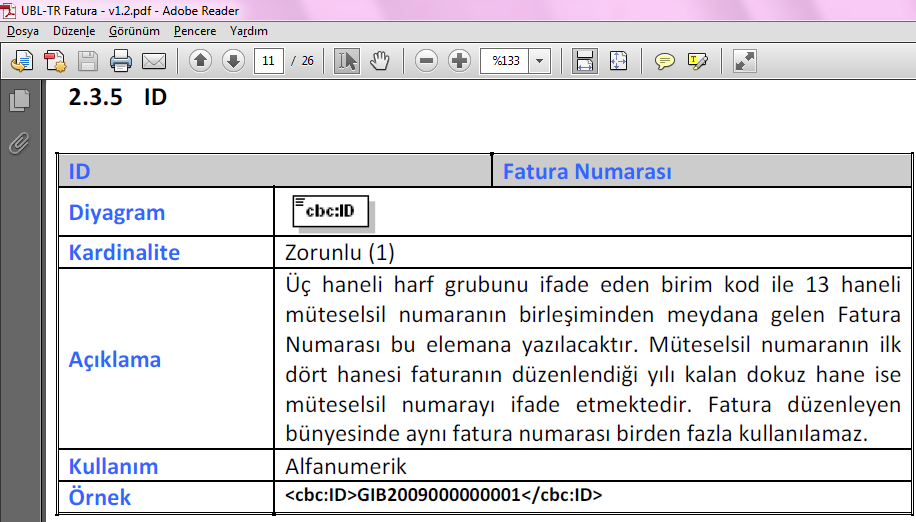Open the Dosya menu
This screenshot has width=916, height=522.
(x=22, y=31)
